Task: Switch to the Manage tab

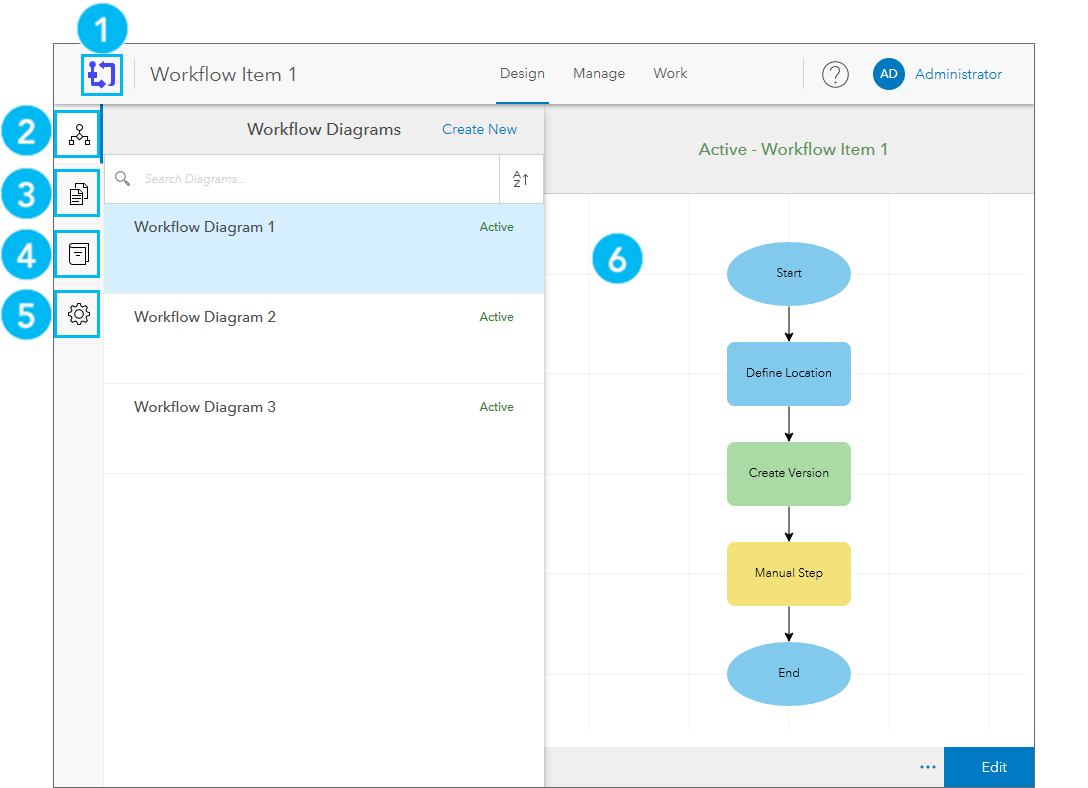Action: click(599, 74)
